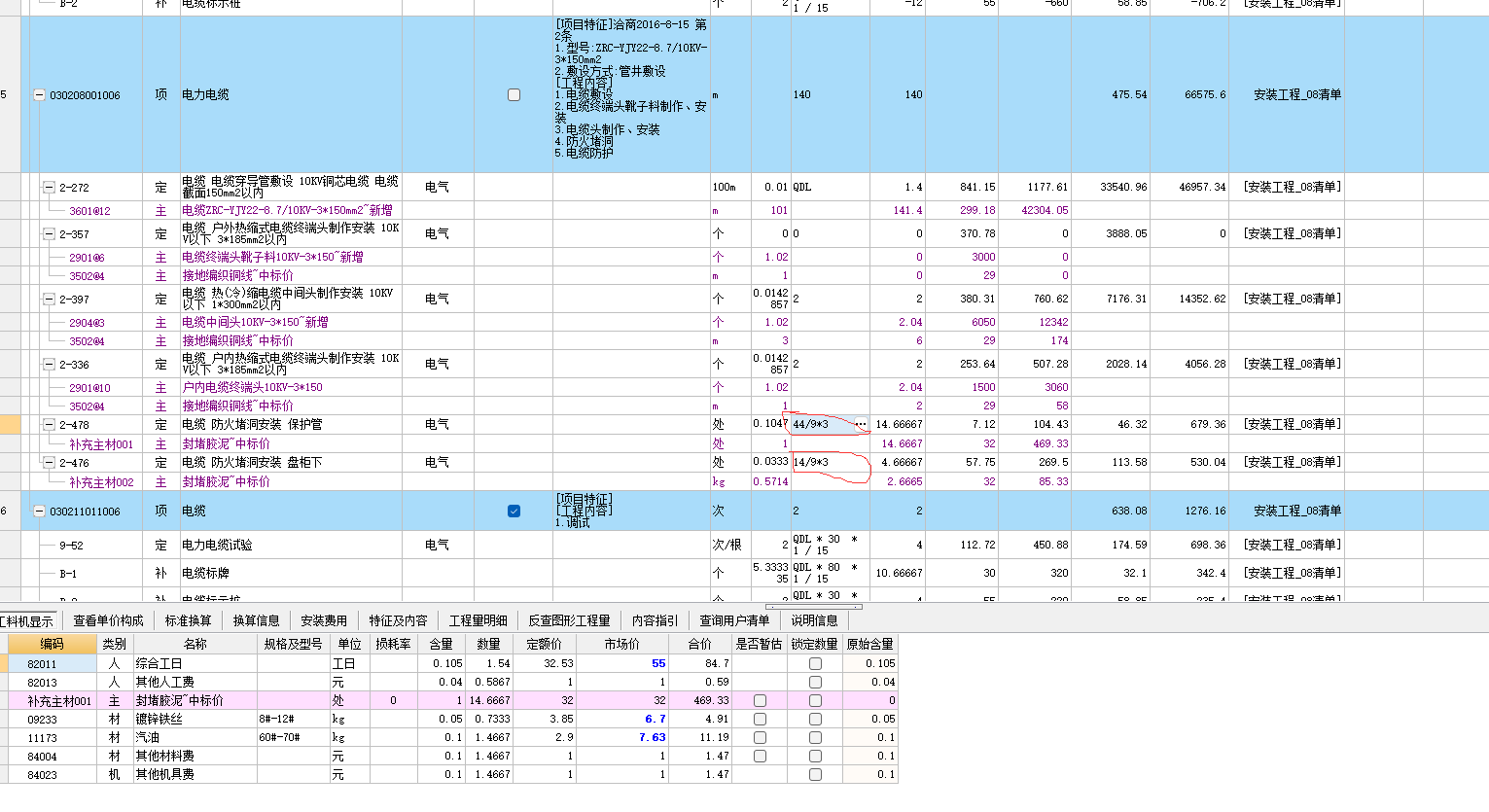Click the 电缆 防火堵洞安装 保护管 name cell
This screenshot has height=812, width=1489.
[x=291, y=425]
